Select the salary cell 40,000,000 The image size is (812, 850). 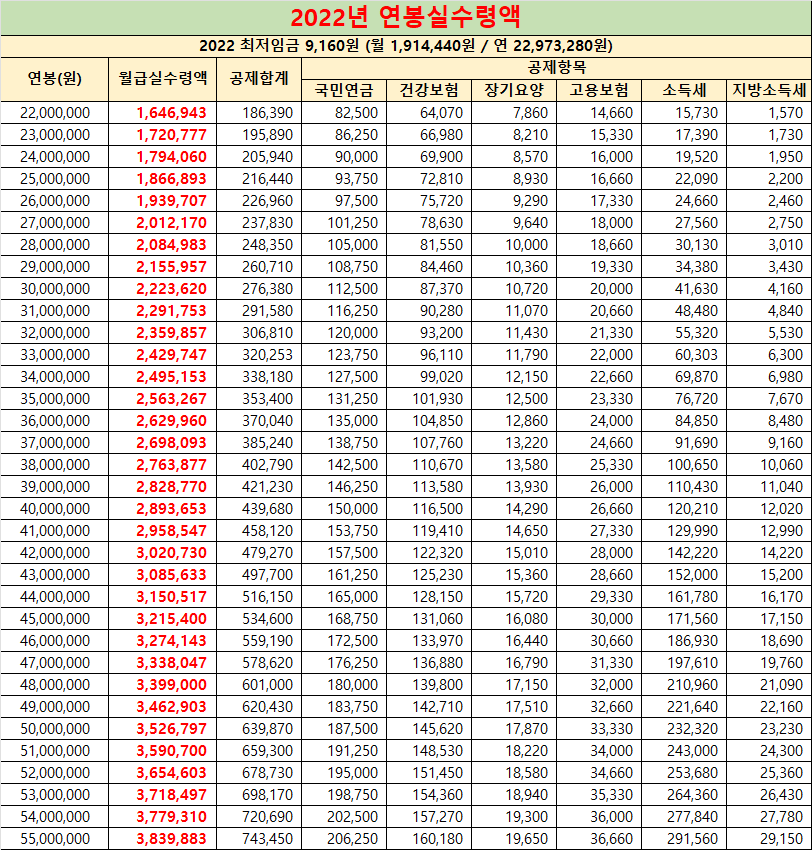pos(55,509)
